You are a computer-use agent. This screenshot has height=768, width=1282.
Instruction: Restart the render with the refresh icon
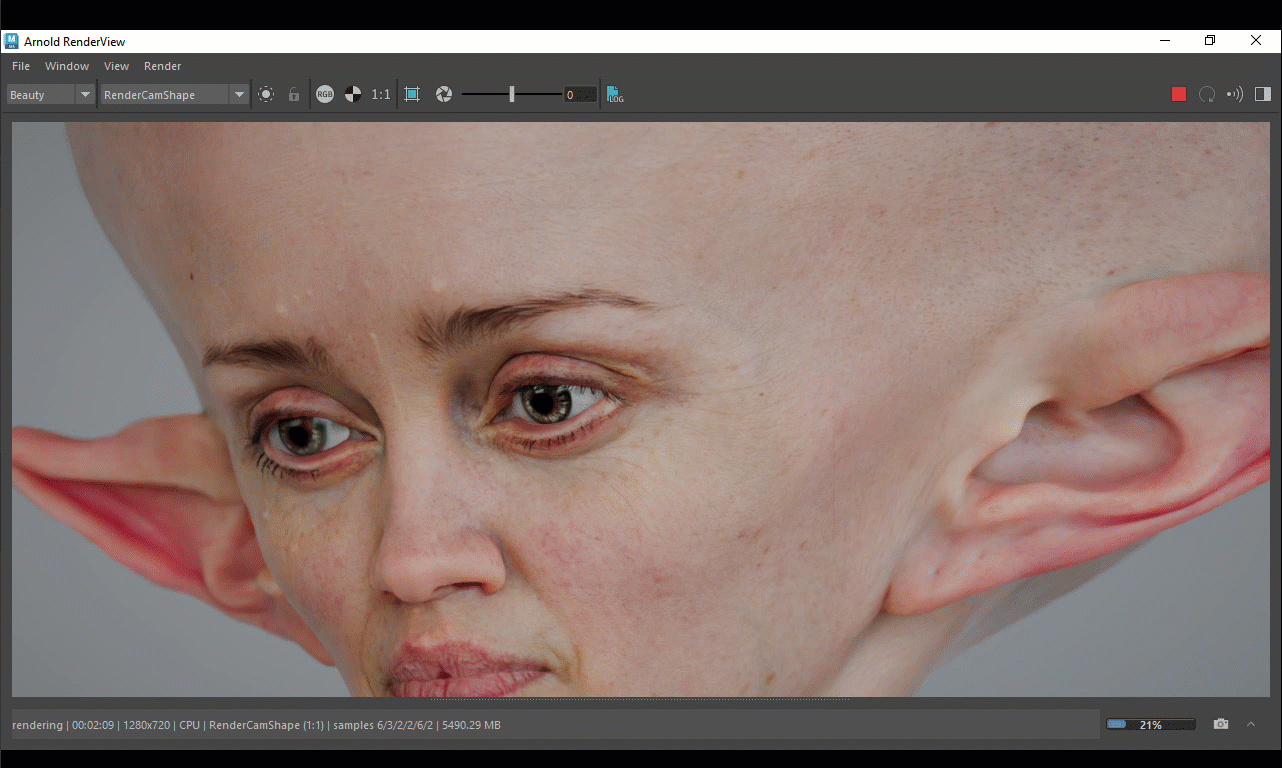click(1207, 94)
